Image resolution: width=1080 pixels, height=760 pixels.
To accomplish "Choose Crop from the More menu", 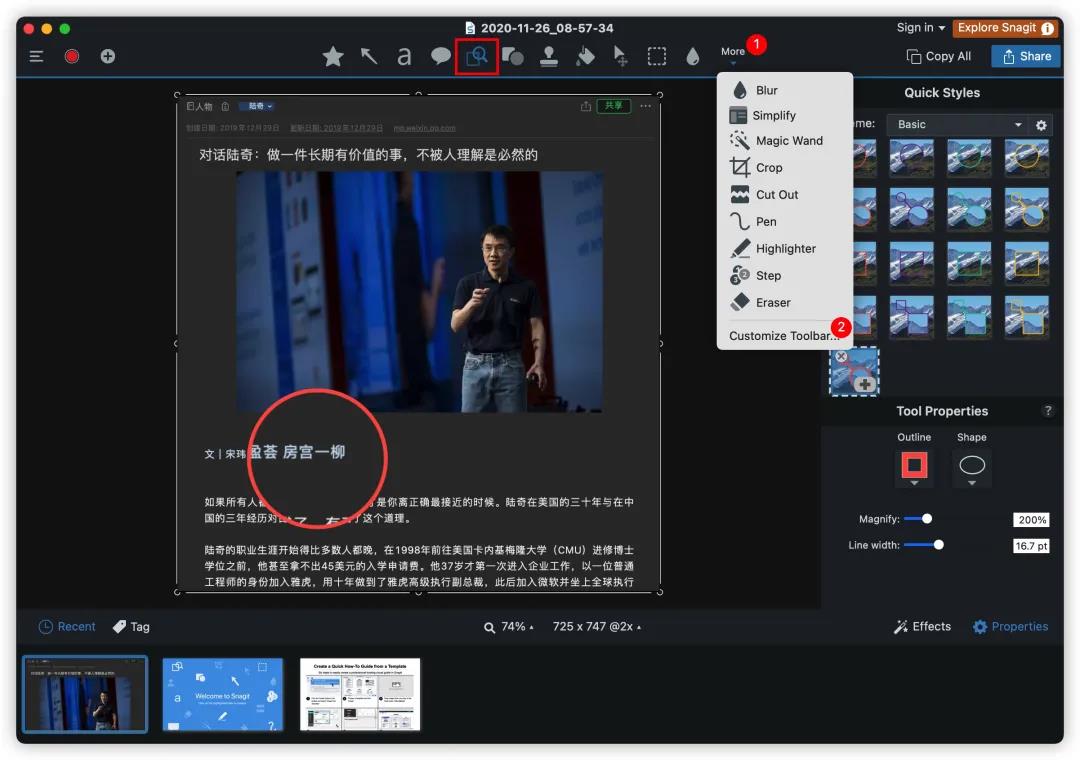I will pos(770,167).
